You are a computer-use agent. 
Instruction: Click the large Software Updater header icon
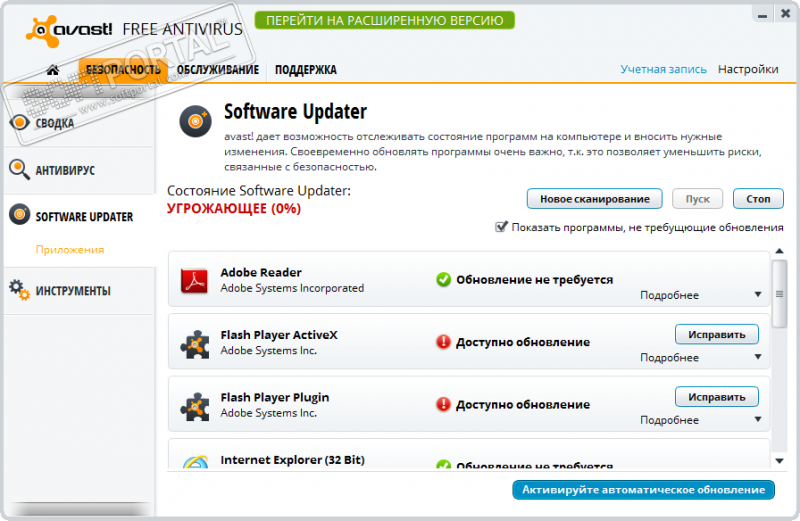pyautogui.click(x=195, y=121)
